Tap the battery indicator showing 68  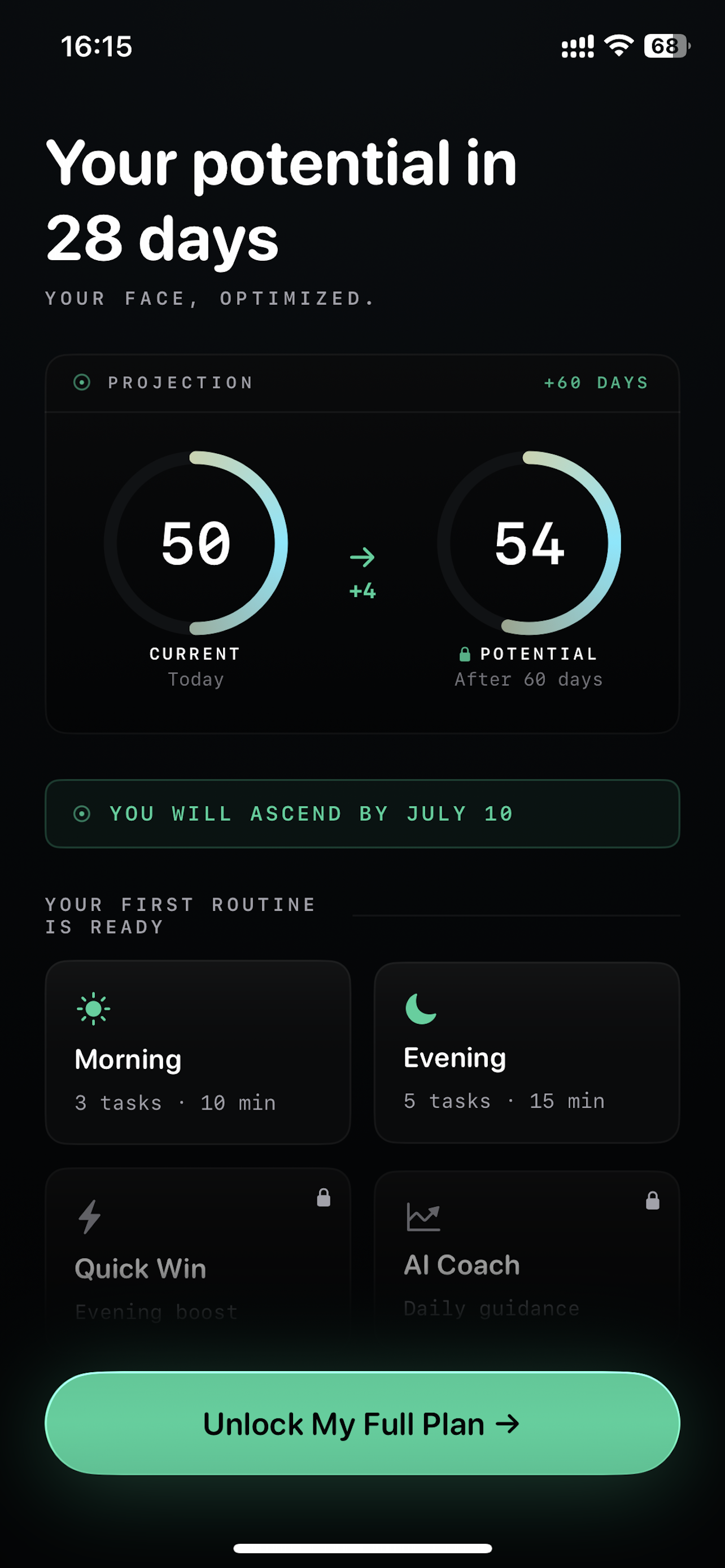(x=667, y=46)
